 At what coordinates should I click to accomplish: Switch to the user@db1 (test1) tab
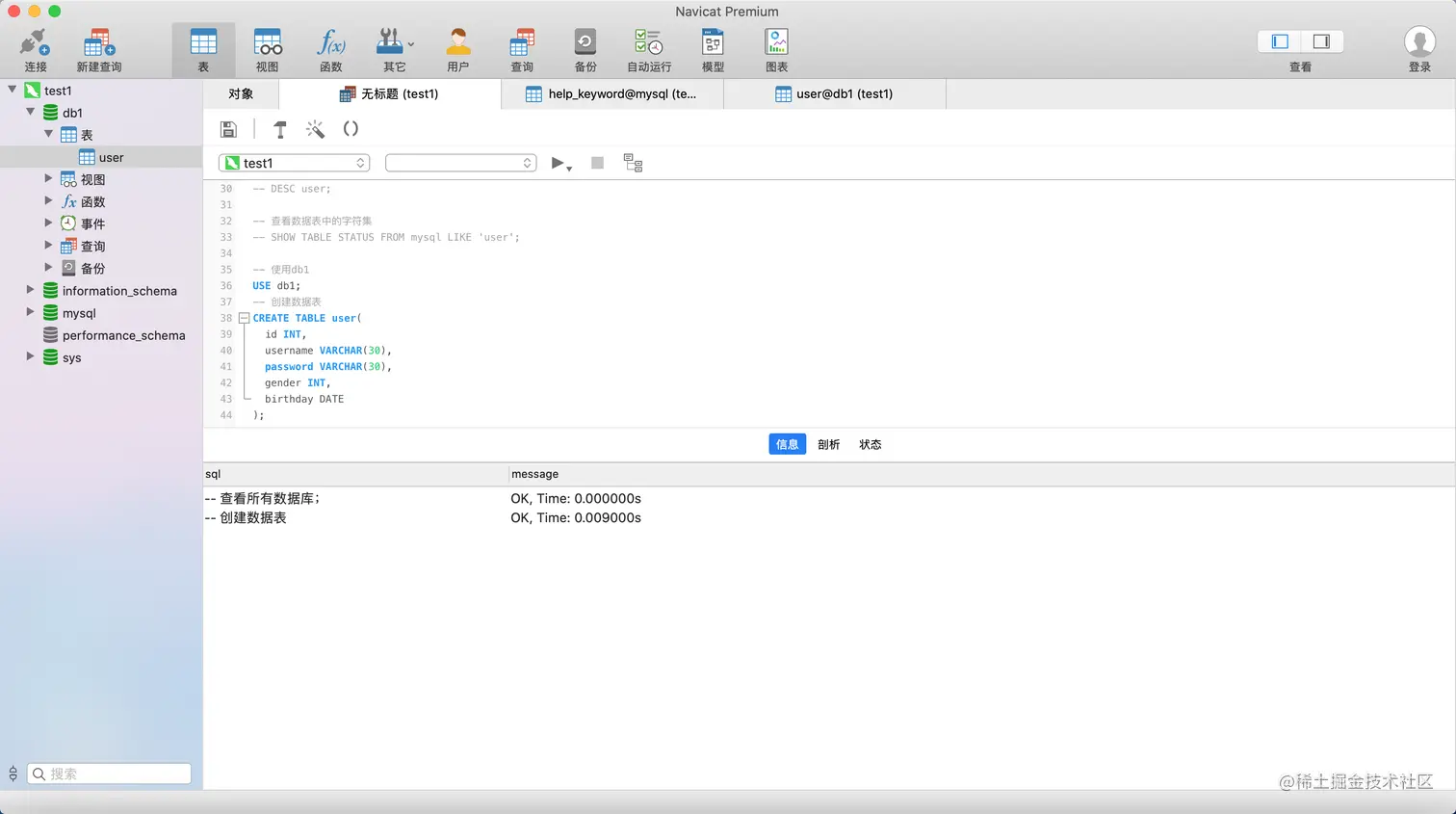click(x=834, y=93)
